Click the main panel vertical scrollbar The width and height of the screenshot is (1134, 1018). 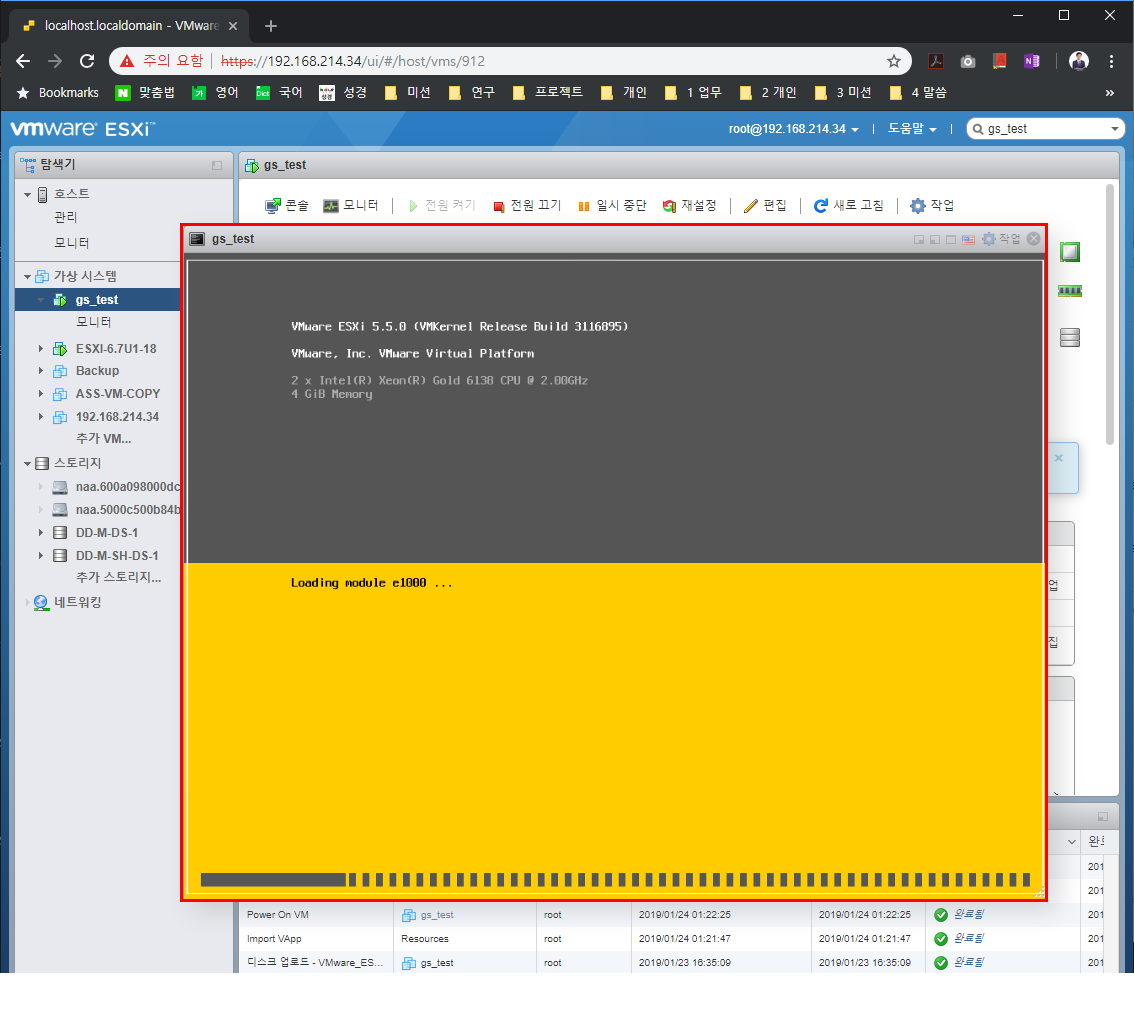[1110, 315]
